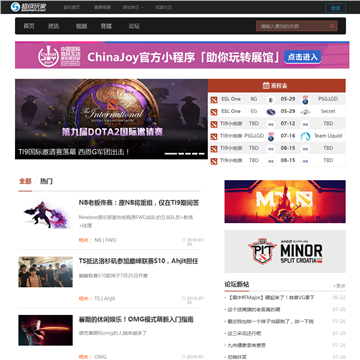360x360 pixels.
Task: Switch to the 热门 news tab
Action: click(46, 181)
